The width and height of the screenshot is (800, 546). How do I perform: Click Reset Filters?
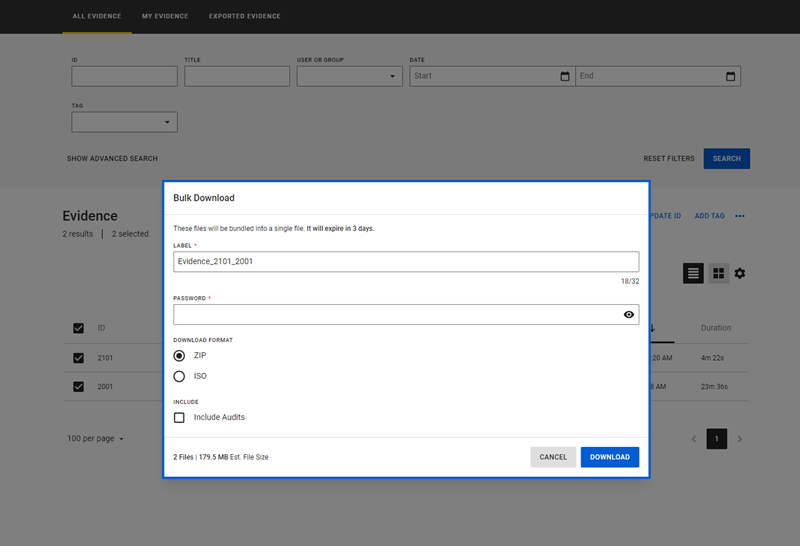pos(669,159)
